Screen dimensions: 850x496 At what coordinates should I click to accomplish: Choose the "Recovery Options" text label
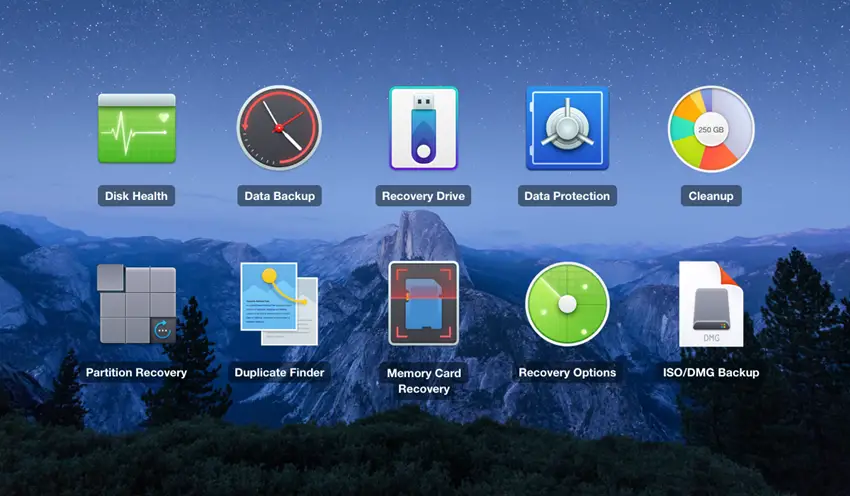pyautogui.click(x=567, y=373)
